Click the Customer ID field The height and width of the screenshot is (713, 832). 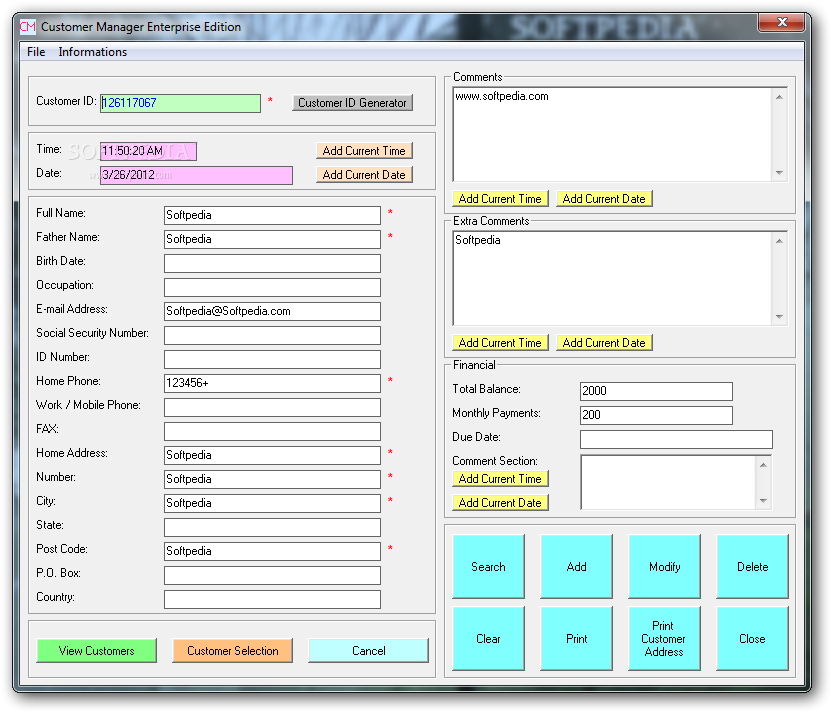(x=180, y=103)
